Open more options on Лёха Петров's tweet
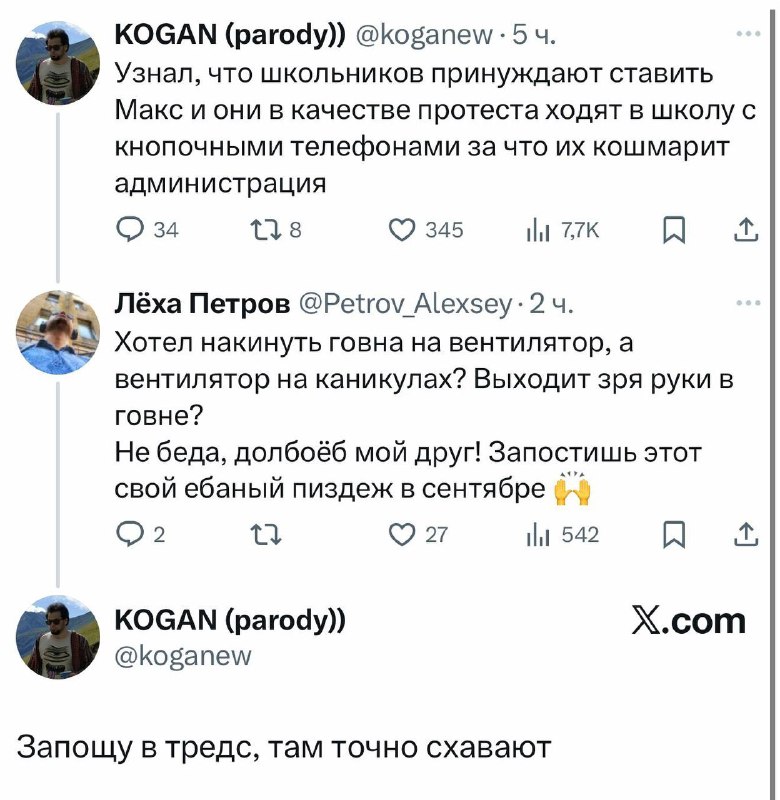The height and width of the screenshot is (800, 780). pyautogui.click(x=746, y=299)
